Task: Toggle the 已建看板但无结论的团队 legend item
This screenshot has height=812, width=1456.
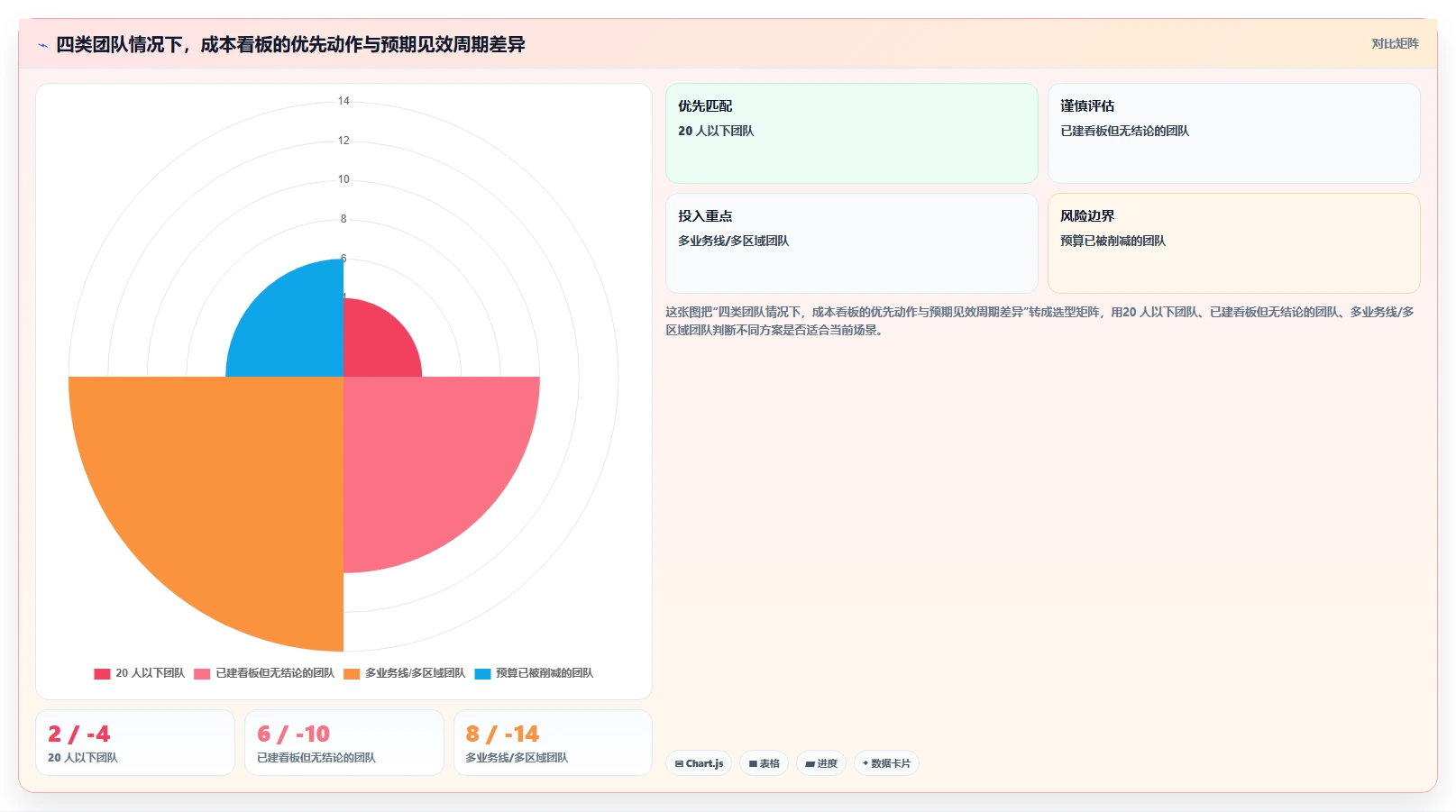Action: click(264, 673)
